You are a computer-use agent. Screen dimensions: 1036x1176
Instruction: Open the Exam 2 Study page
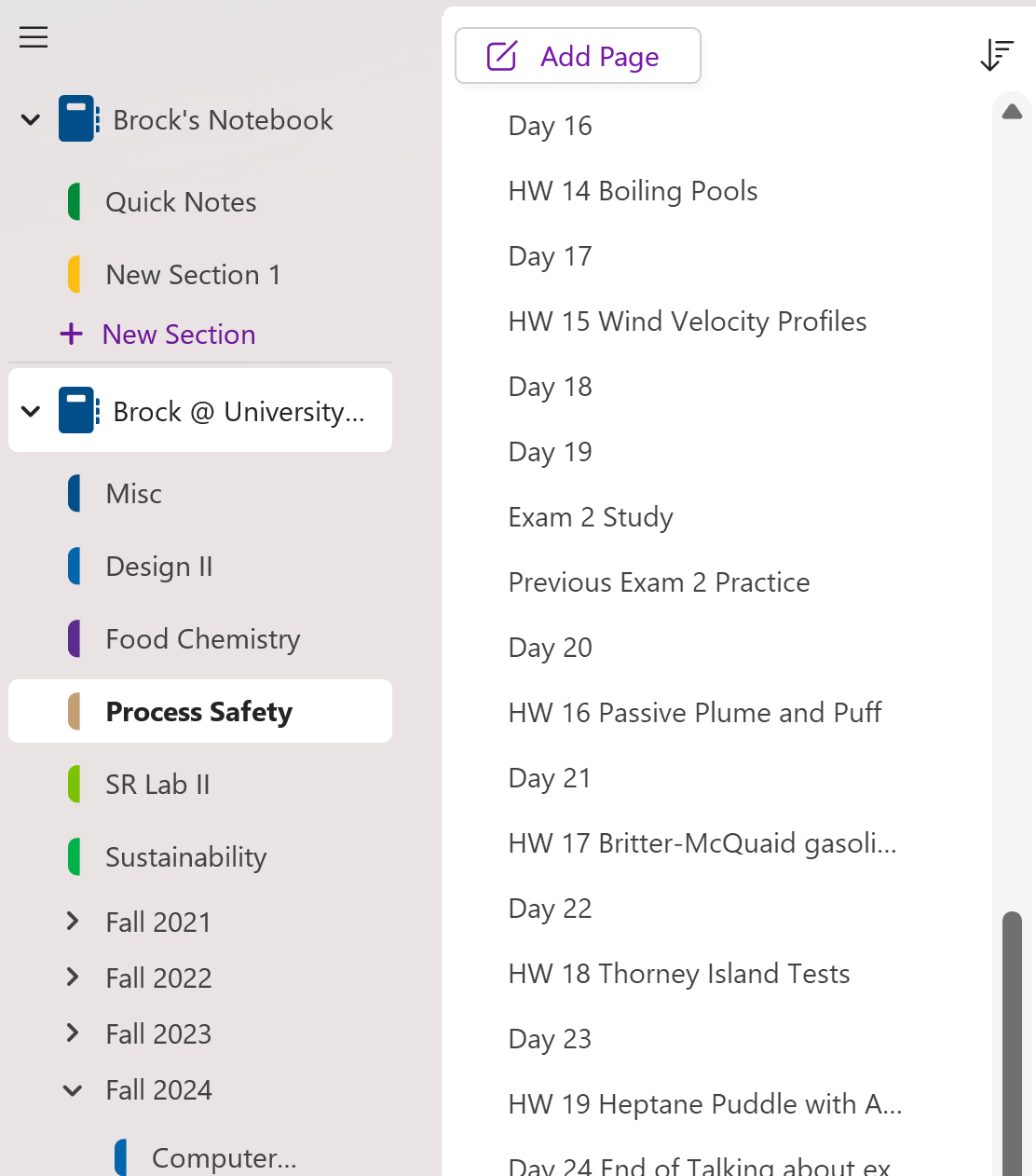pos(591,517)
